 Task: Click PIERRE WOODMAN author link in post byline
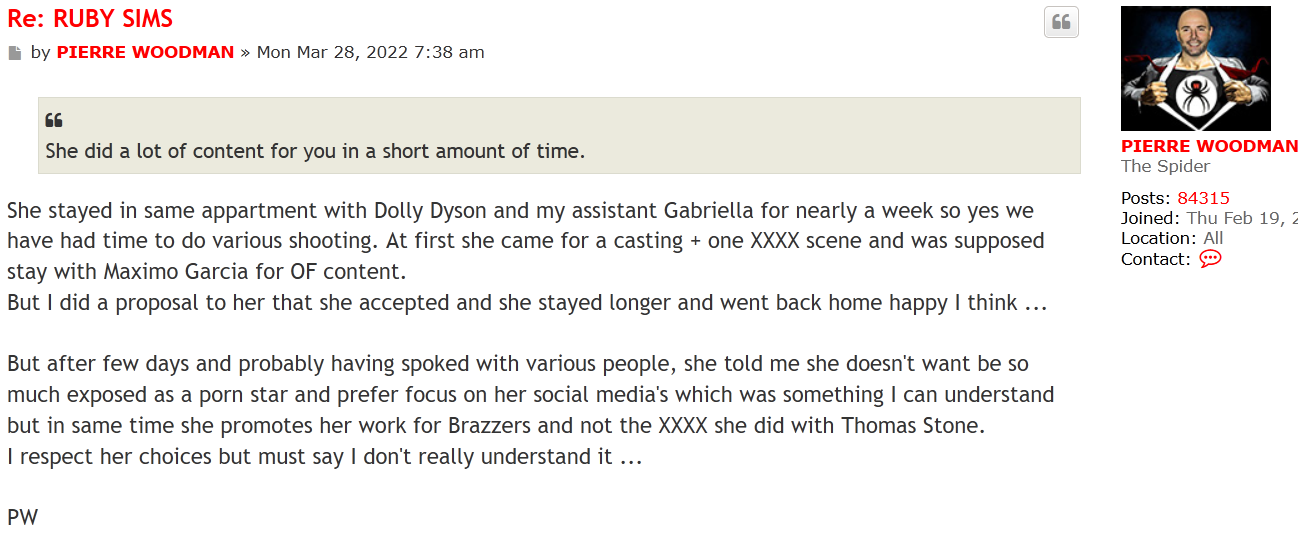[145, 52]
